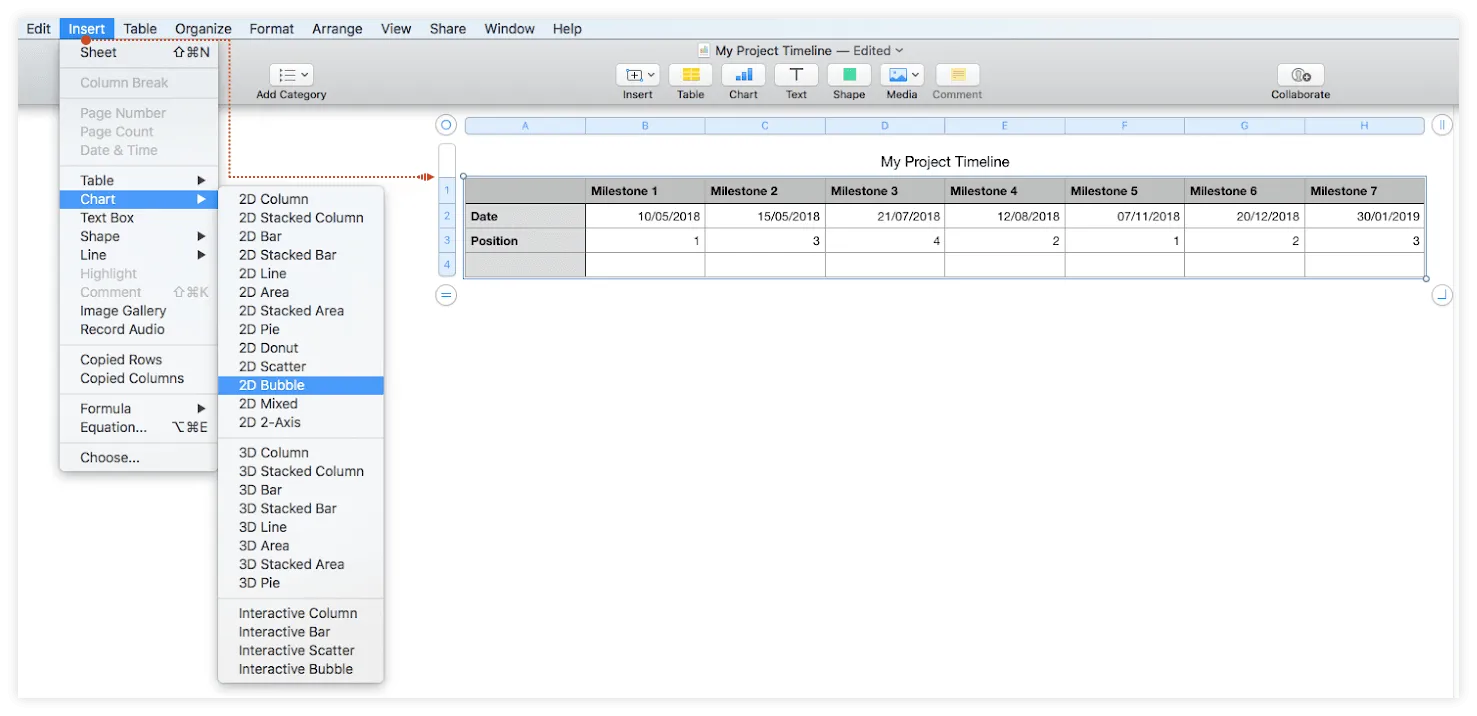Click the Table toolbar icon

pos(690,75)
